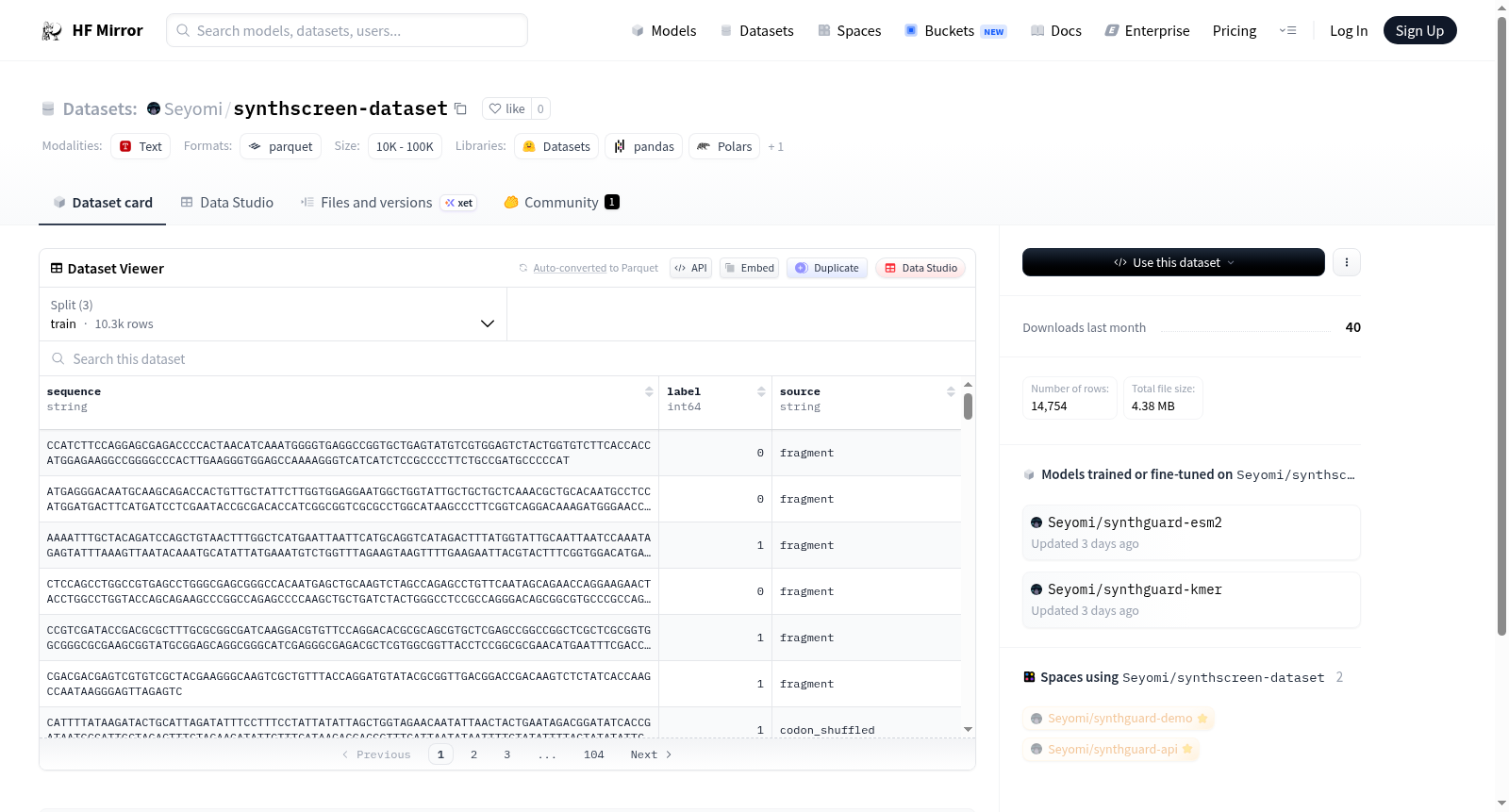The width and height of the screenshot is (1509, 812).
Task: Sort the label column
Action: coord(761,391)
